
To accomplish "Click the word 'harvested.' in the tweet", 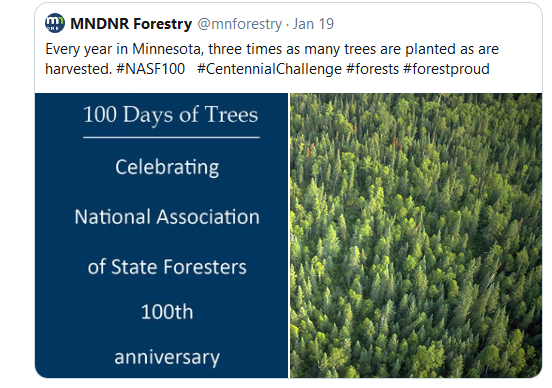I will 79,69.
